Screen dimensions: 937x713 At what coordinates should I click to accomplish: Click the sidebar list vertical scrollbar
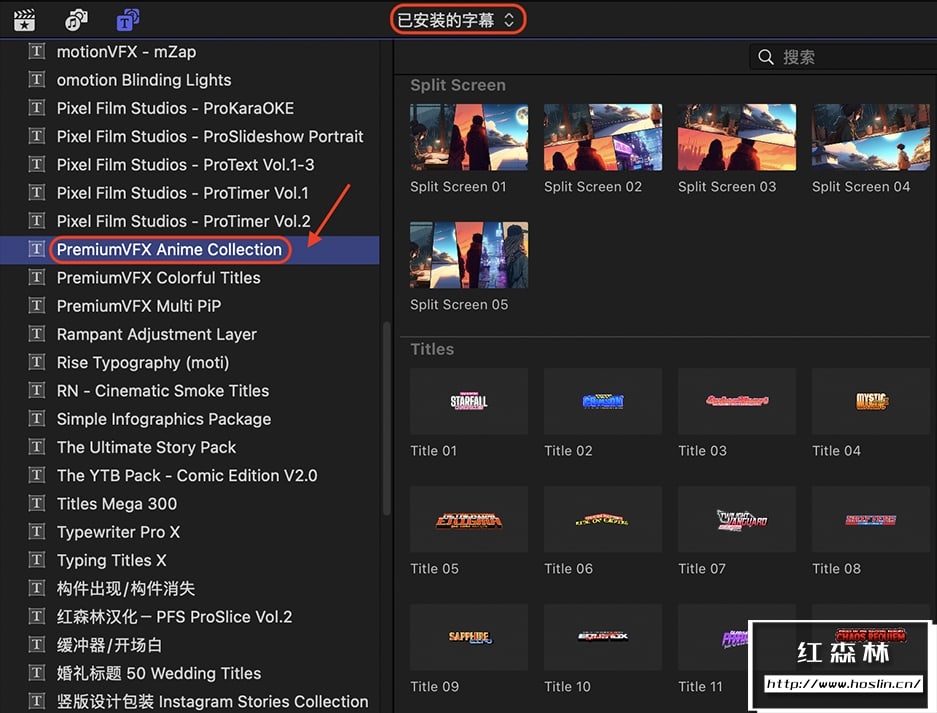tap(387, 418)
